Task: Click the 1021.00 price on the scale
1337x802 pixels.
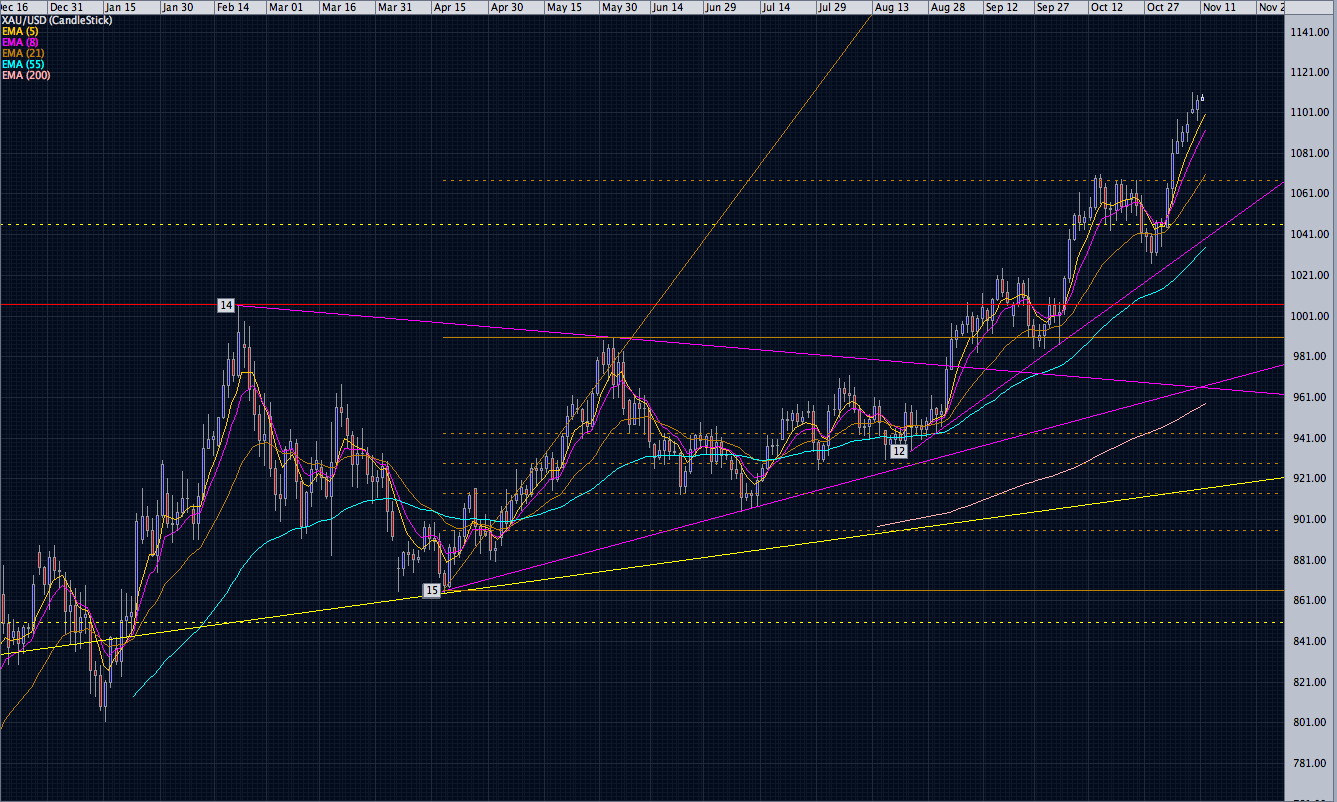Action: tap(1309, 275)
